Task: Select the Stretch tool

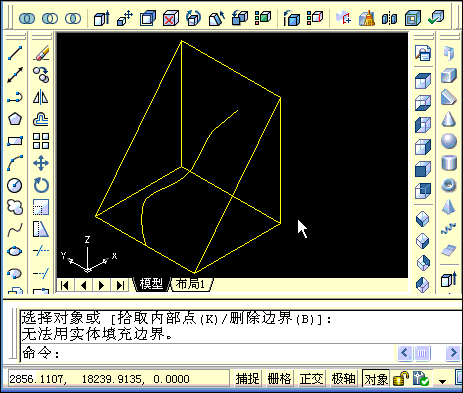Action: coord(41,229)
